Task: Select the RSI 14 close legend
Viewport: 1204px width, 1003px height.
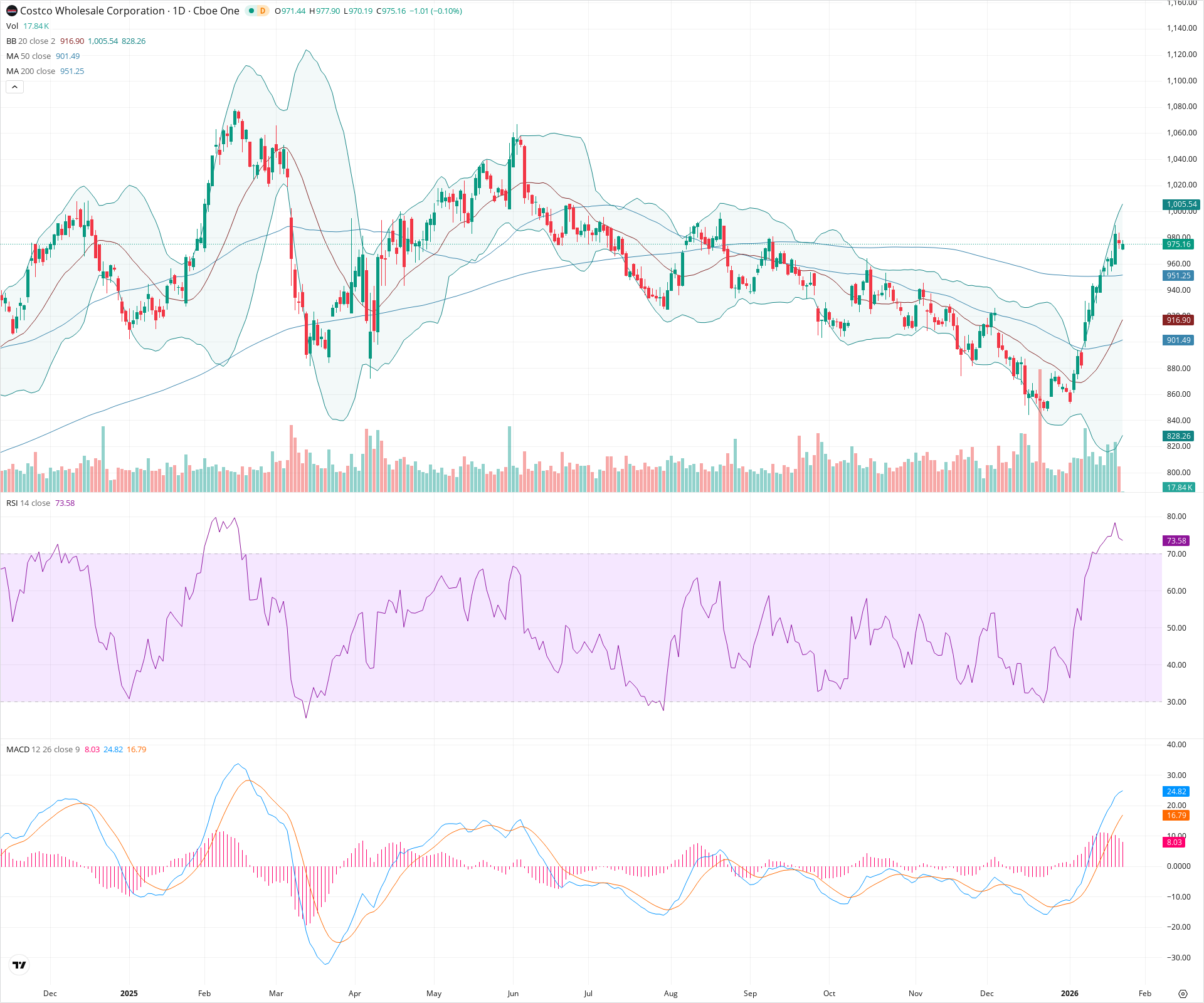Action: point(28,503)
